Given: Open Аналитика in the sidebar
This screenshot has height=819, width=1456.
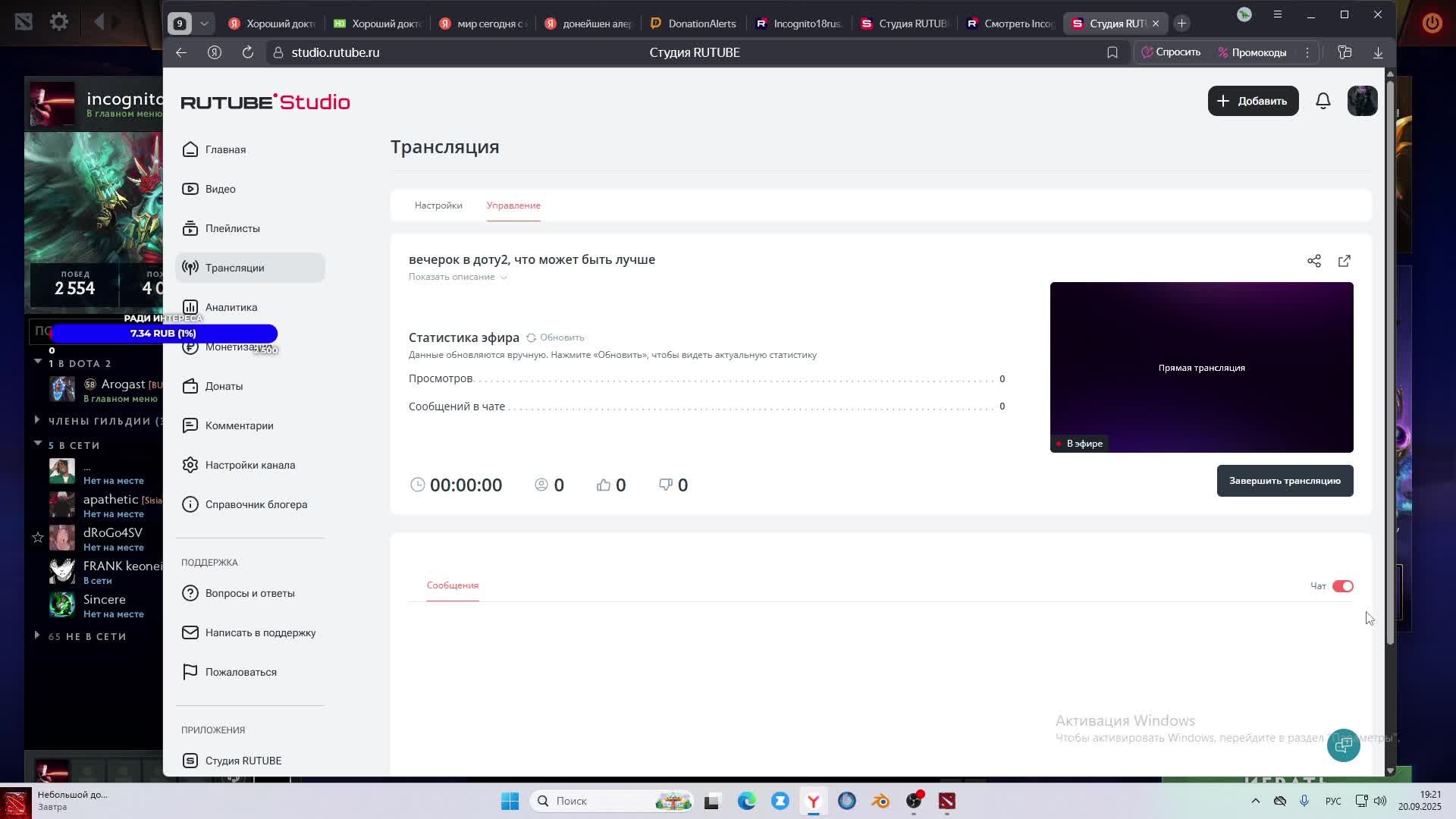Looking at the screenshot, I should 231,307.
